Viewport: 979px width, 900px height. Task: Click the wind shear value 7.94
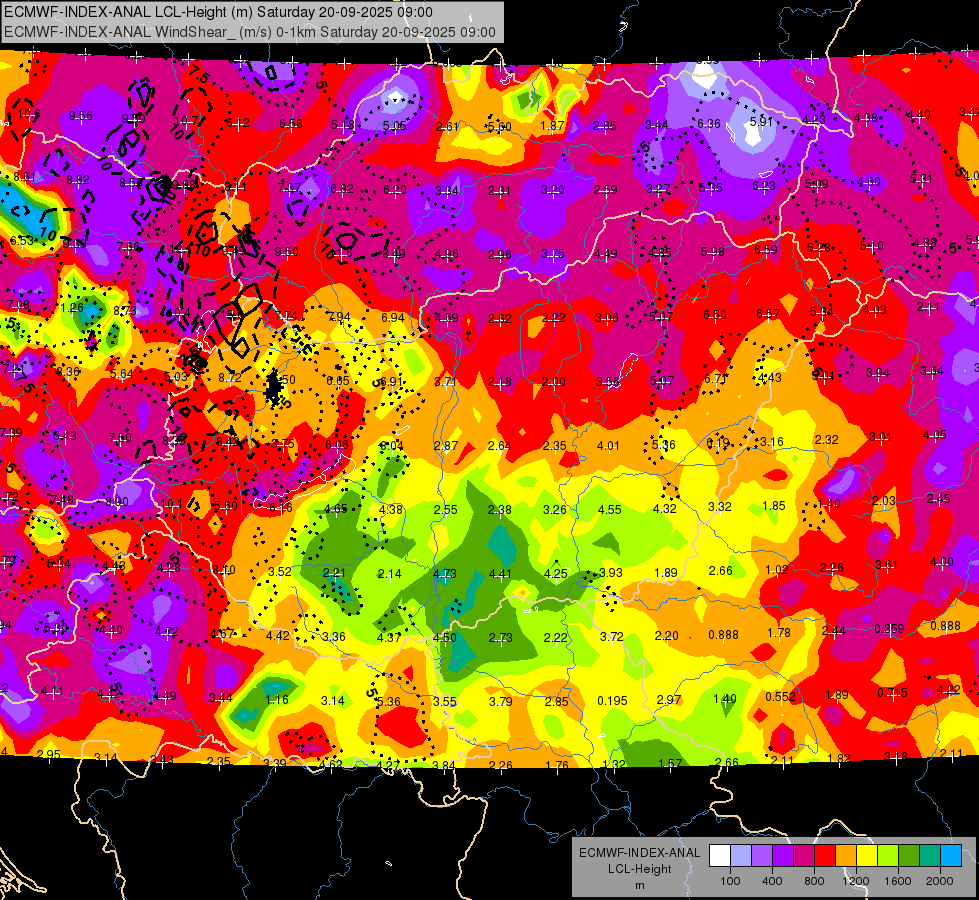[340, 317]
